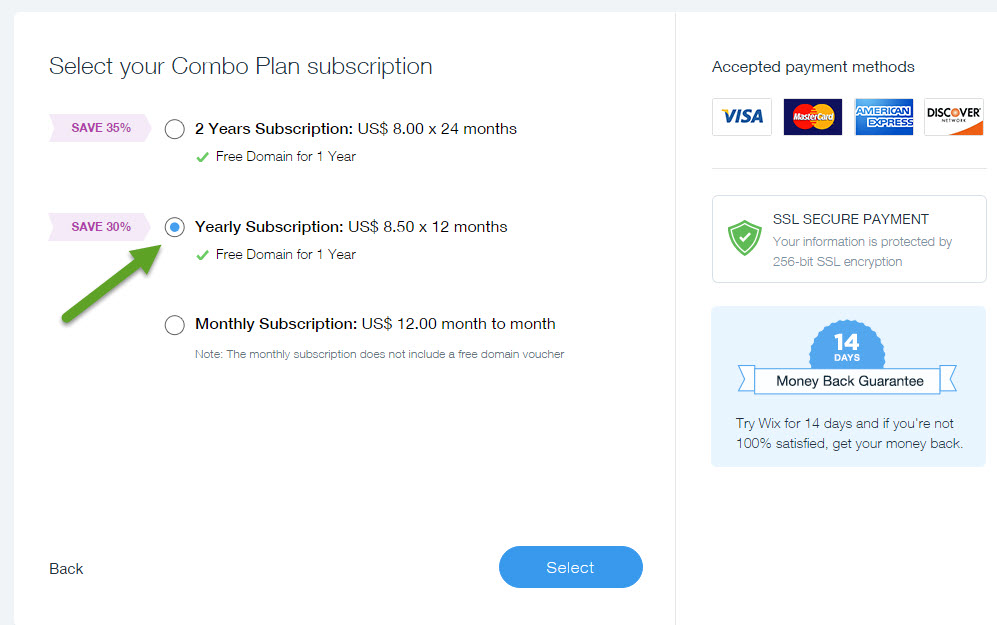The image size is (997, 625).
Task: Click the Visa card logo
Action: coord(741,117)
